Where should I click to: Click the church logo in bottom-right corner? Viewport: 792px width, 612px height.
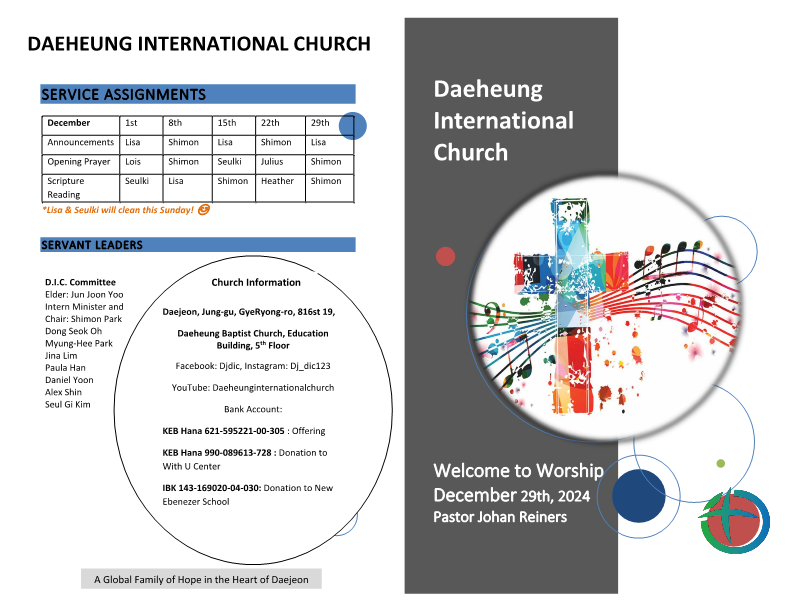click(735, 521)
